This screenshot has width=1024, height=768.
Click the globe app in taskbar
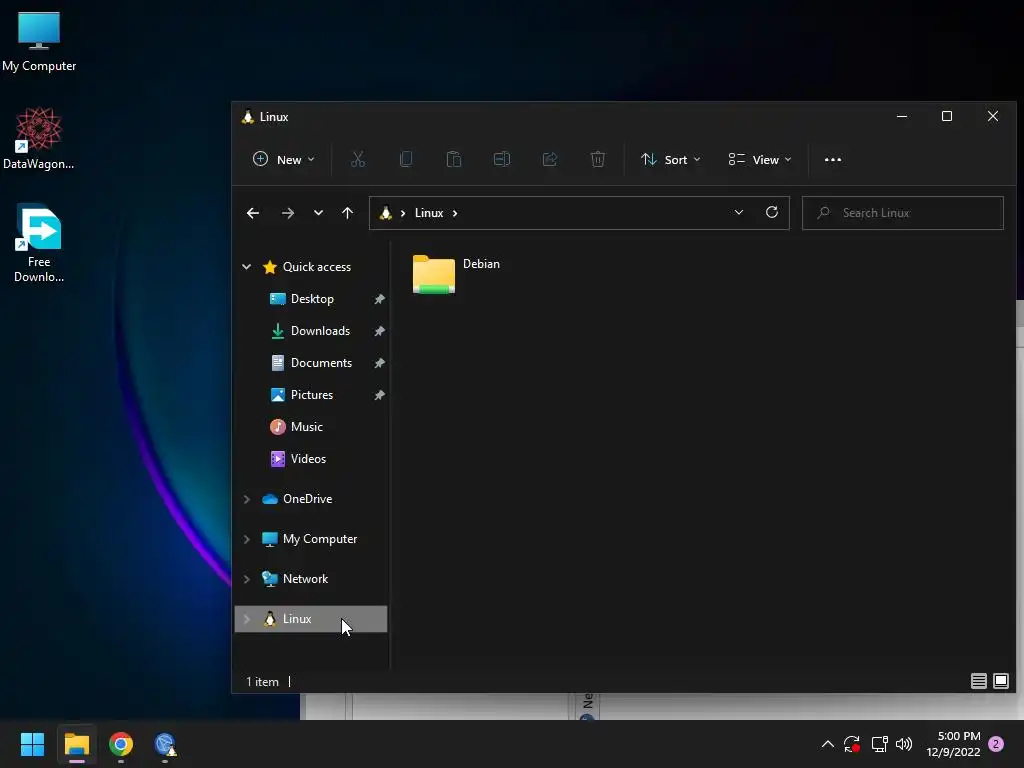[165, 744]
